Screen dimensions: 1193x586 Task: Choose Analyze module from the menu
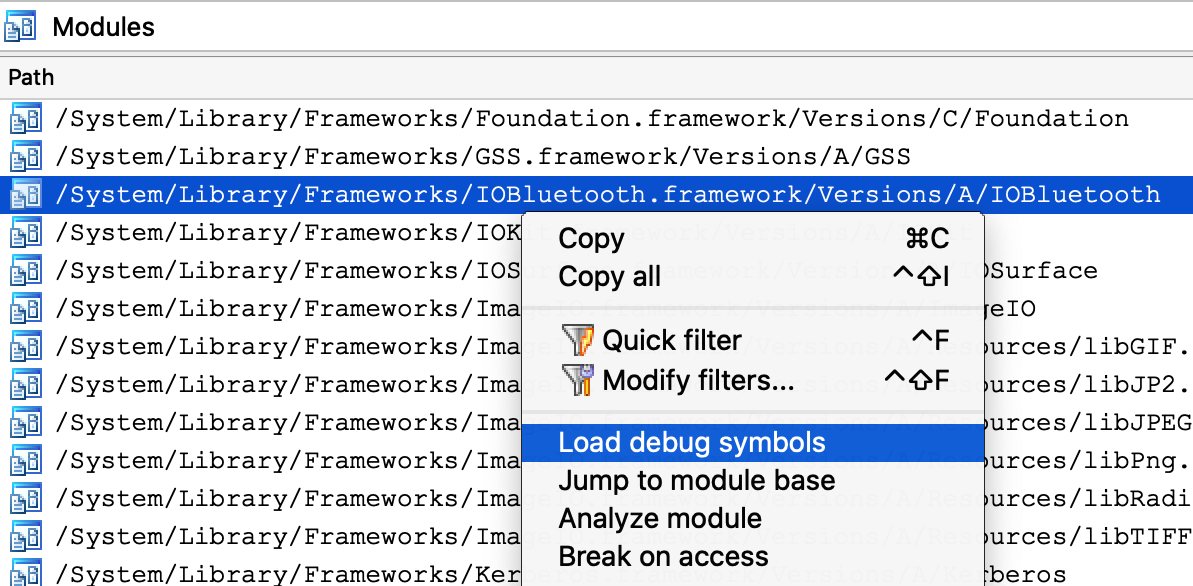point(660,519)
